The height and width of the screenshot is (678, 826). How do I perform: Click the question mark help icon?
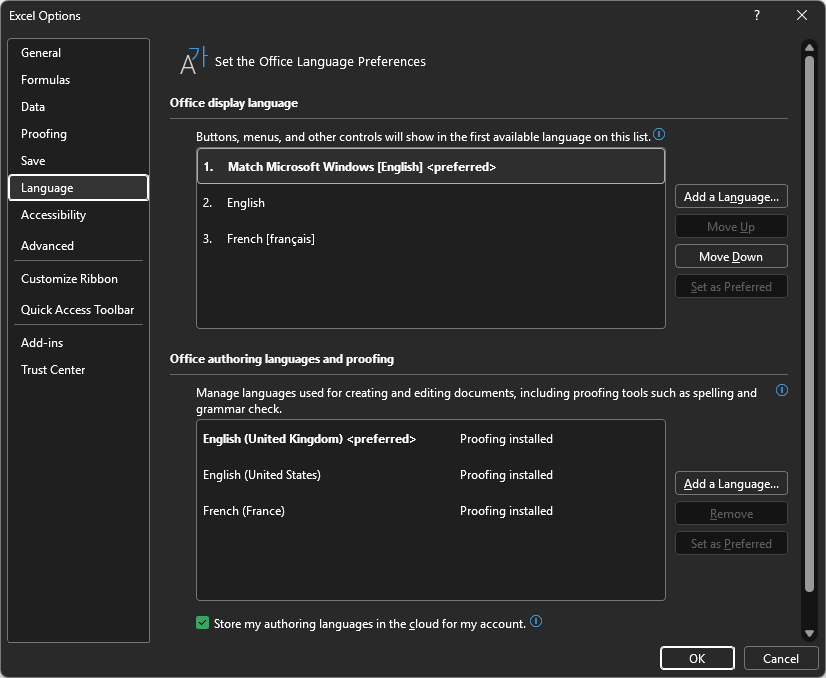pos(756,15)
